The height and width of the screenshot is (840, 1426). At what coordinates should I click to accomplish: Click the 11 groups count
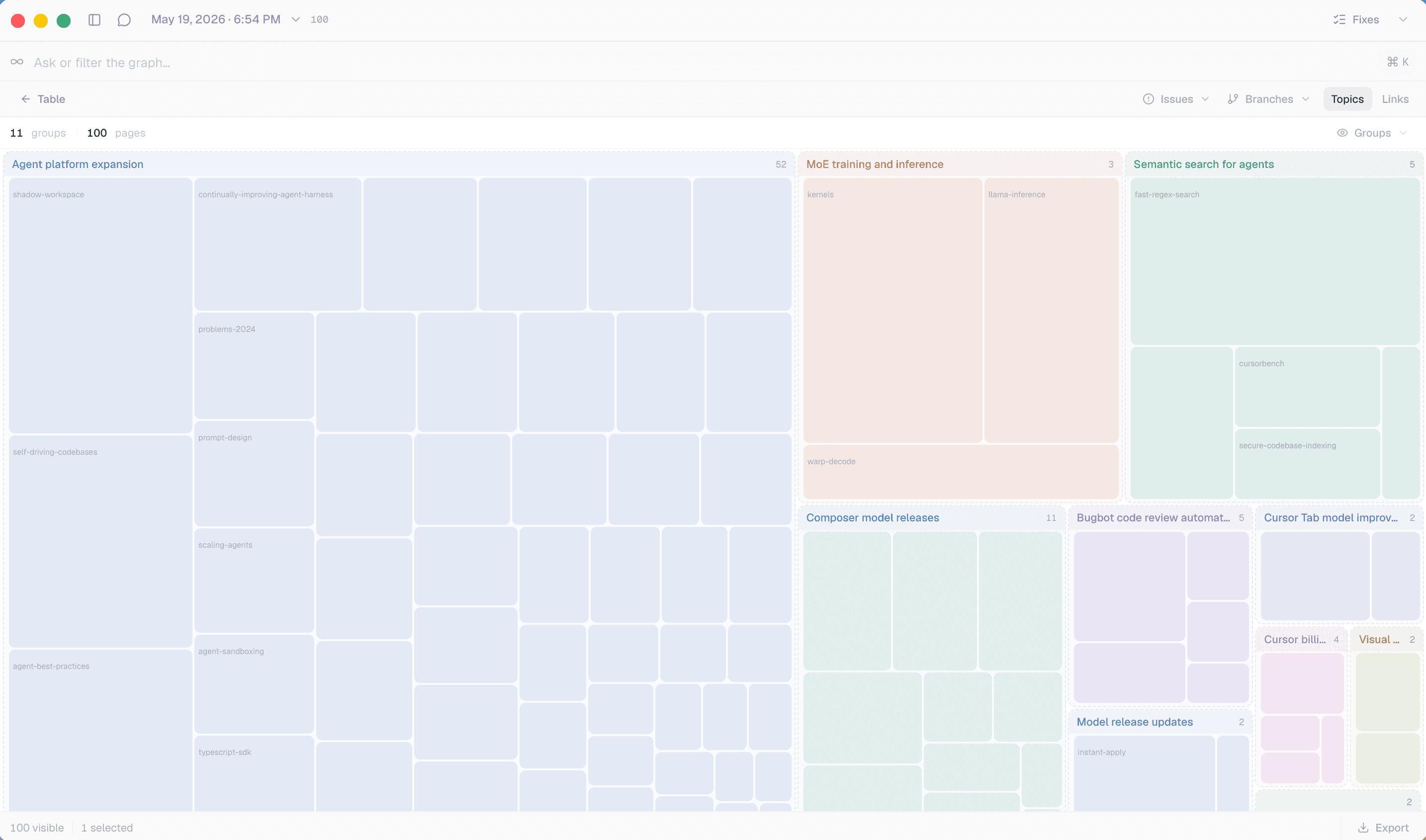pos(38,133)
